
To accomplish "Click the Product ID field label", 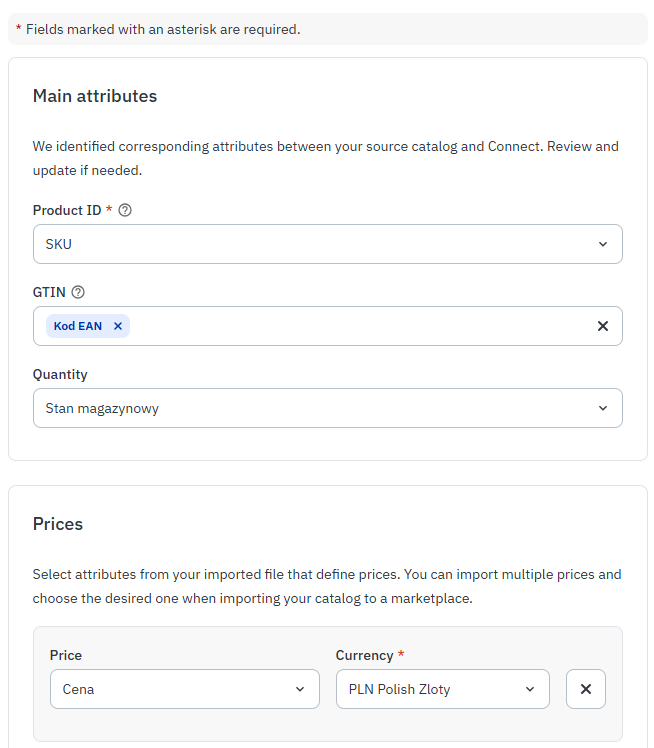I will click(67, 211).
